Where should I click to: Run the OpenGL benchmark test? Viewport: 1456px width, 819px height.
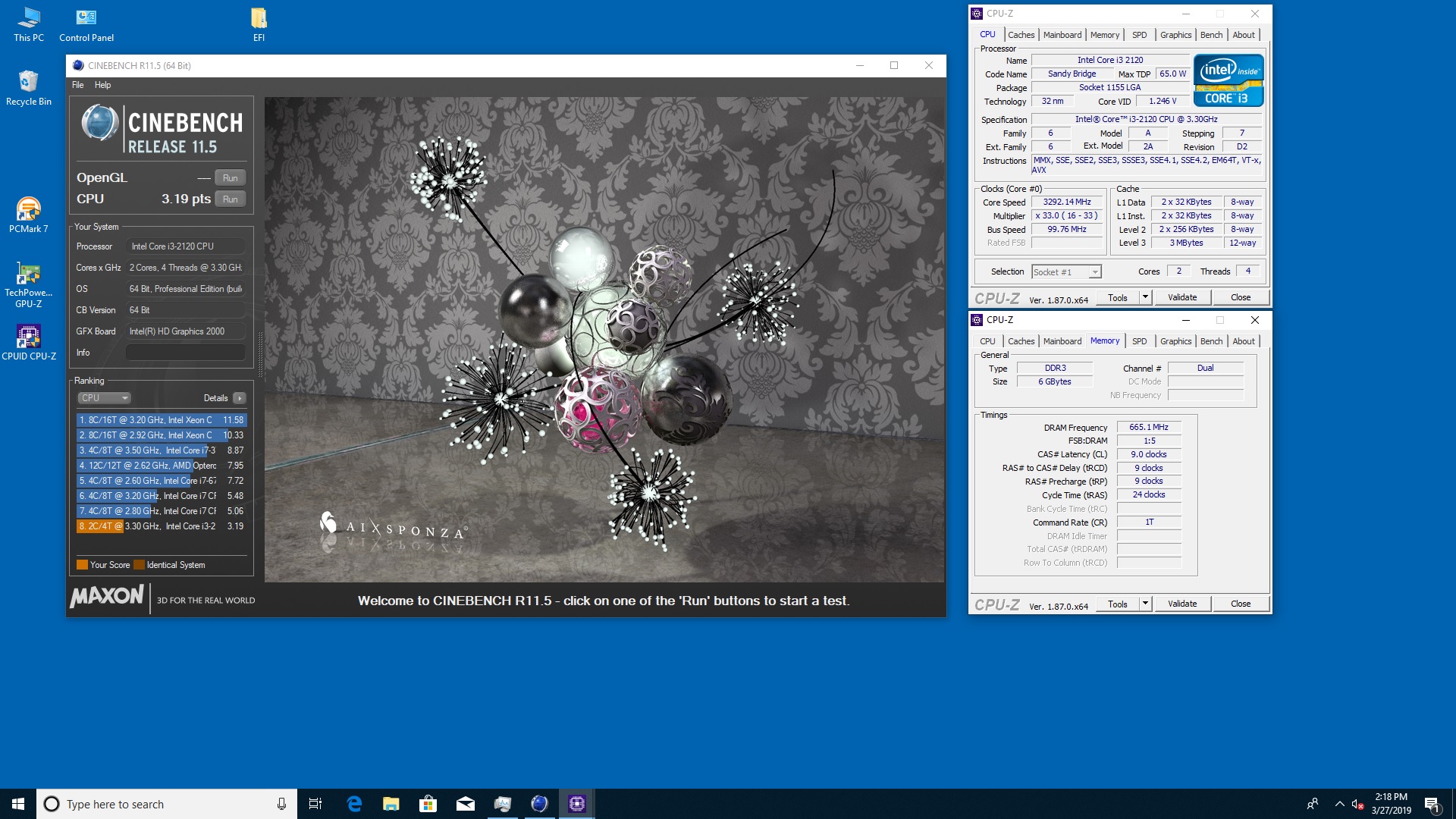click(x=230, y=177)
